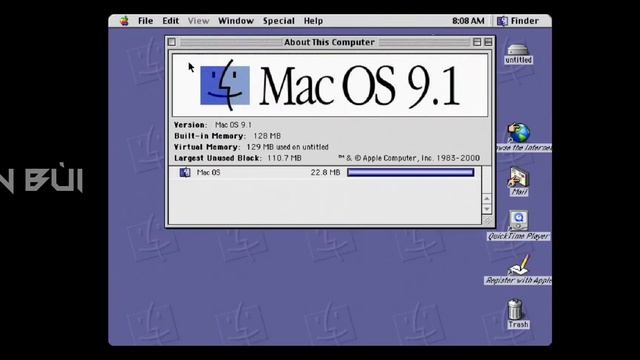Open the Apple menu
The width and height of the screenshot is (640, 360).
(x=124, y=21)
